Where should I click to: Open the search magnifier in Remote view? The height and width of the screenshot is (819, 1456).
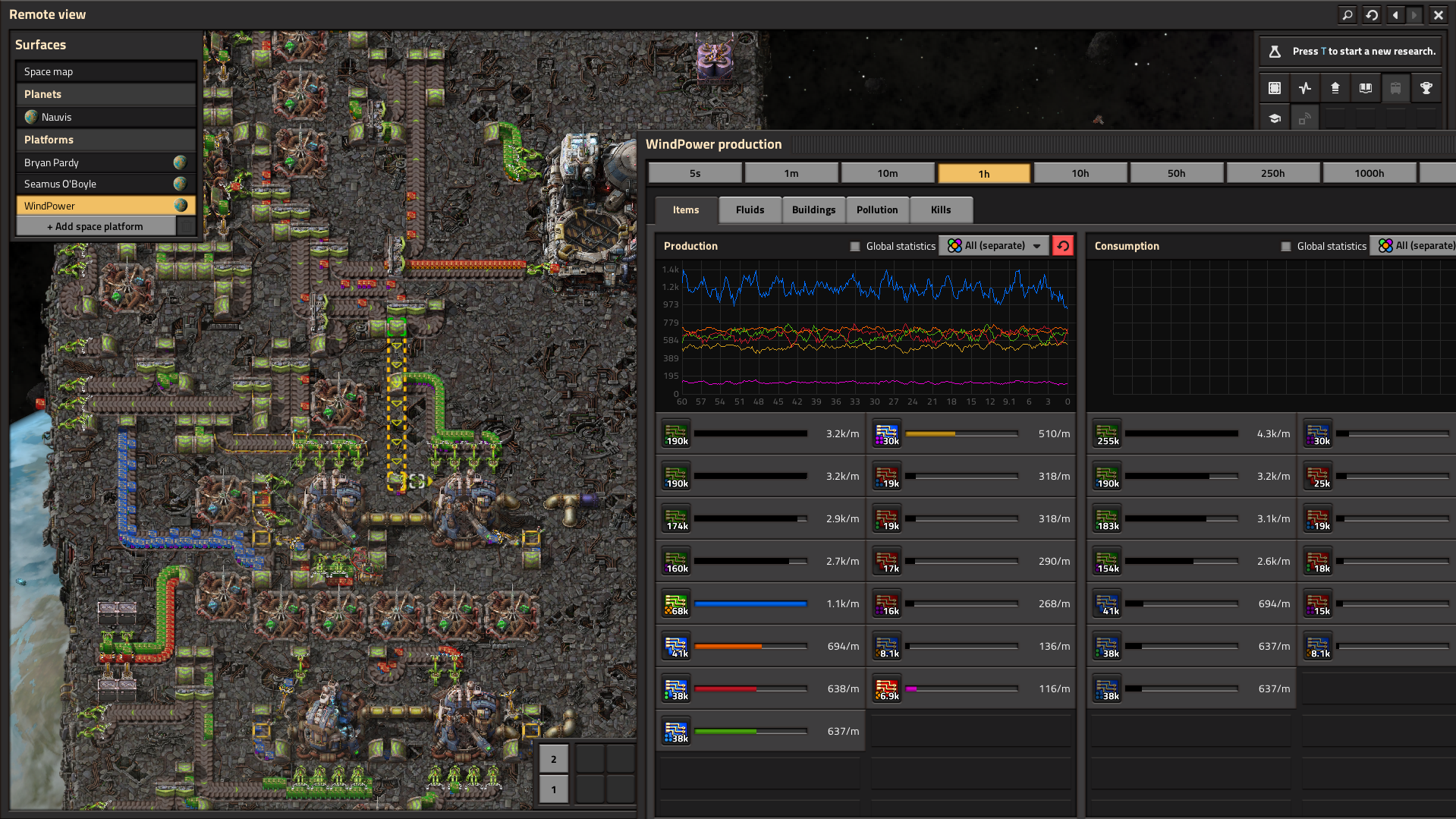(1347, 14)
